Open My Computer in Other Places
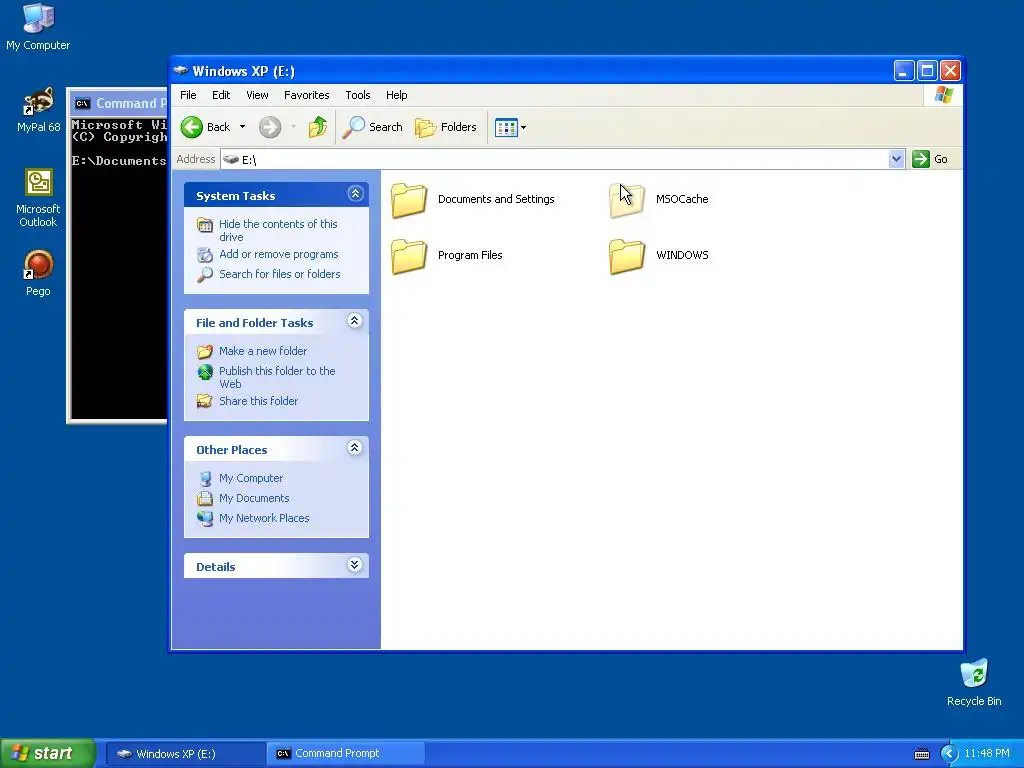 tap(251, 478)
